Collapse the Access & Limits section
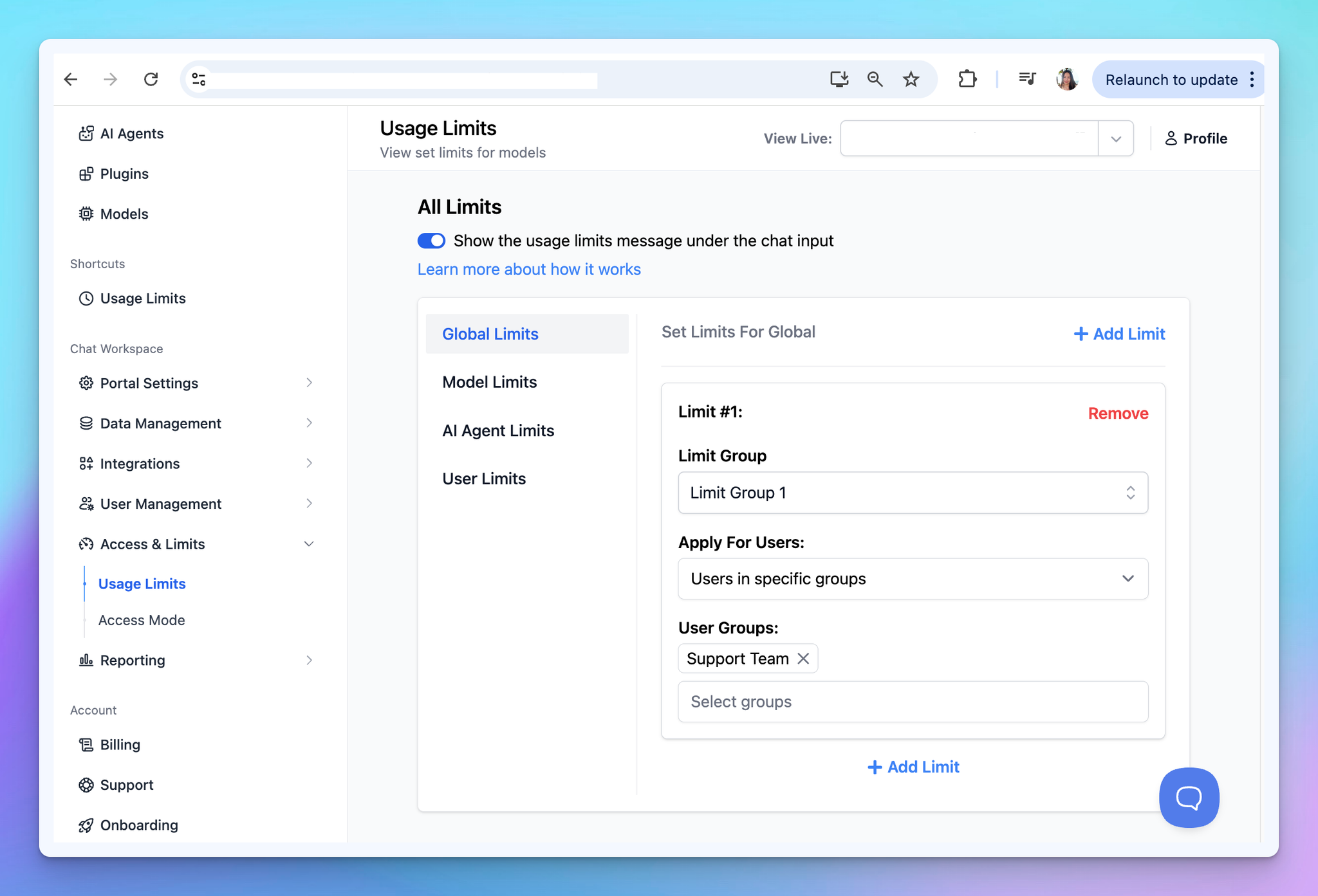This screenshot has height=896, width=1318. coord(308,544)
